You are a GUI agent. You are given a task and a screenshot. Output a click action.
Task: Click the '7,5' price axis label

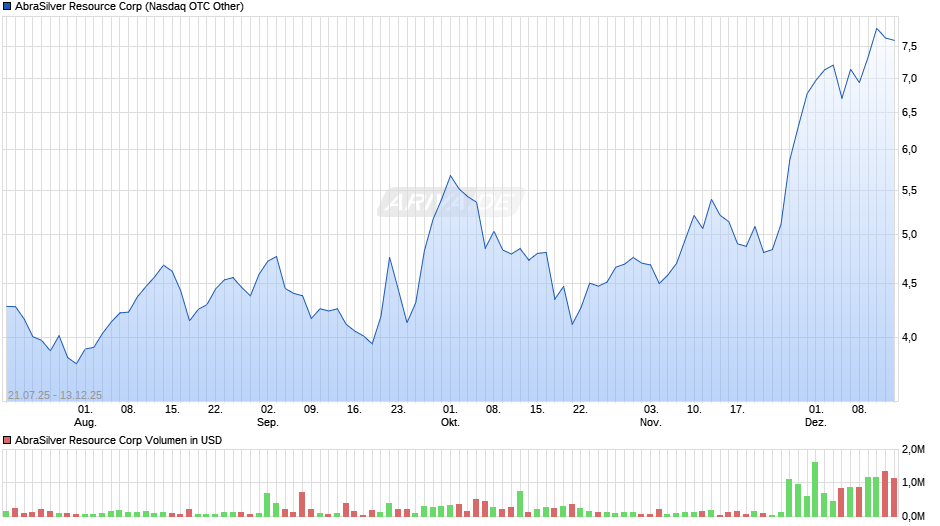(909, 47)
